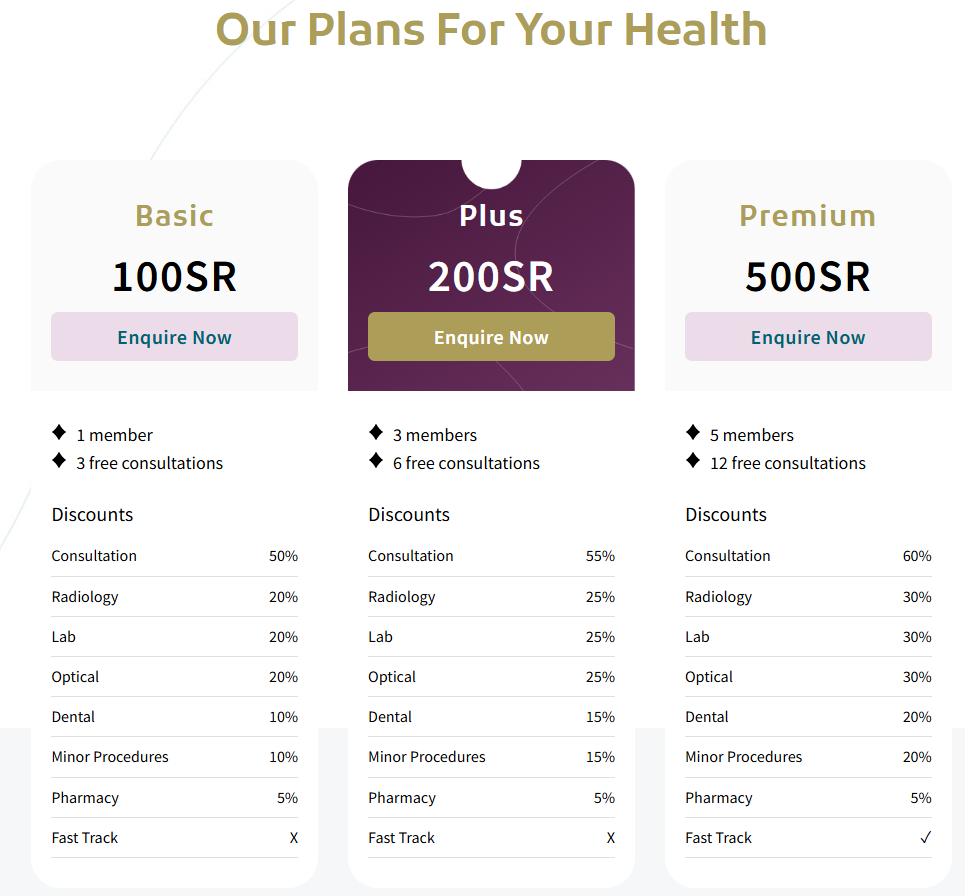Click the Premium Radiology 30% discount row

(x=808, y=597)
